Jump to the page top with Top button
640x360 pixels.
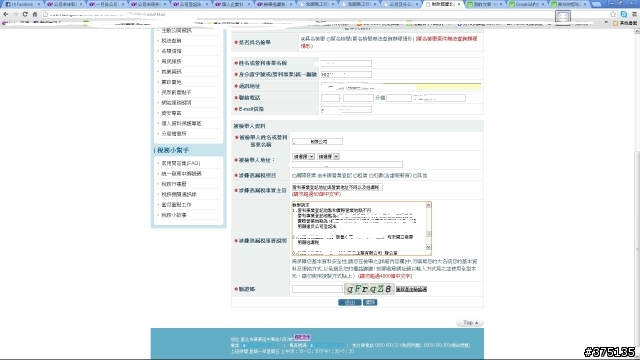click(x=469, y=323)
